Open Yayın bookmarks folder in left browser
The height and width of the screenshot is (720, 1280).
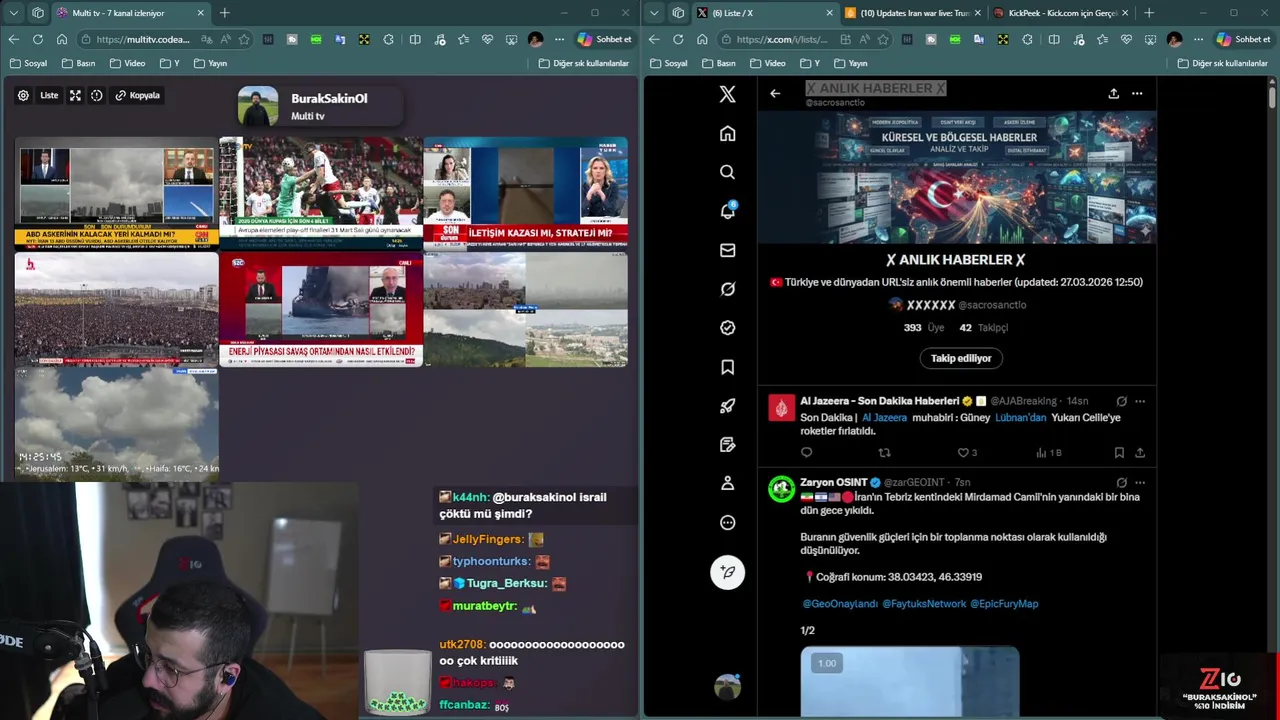pyautogui.click(x=210, y=63)
